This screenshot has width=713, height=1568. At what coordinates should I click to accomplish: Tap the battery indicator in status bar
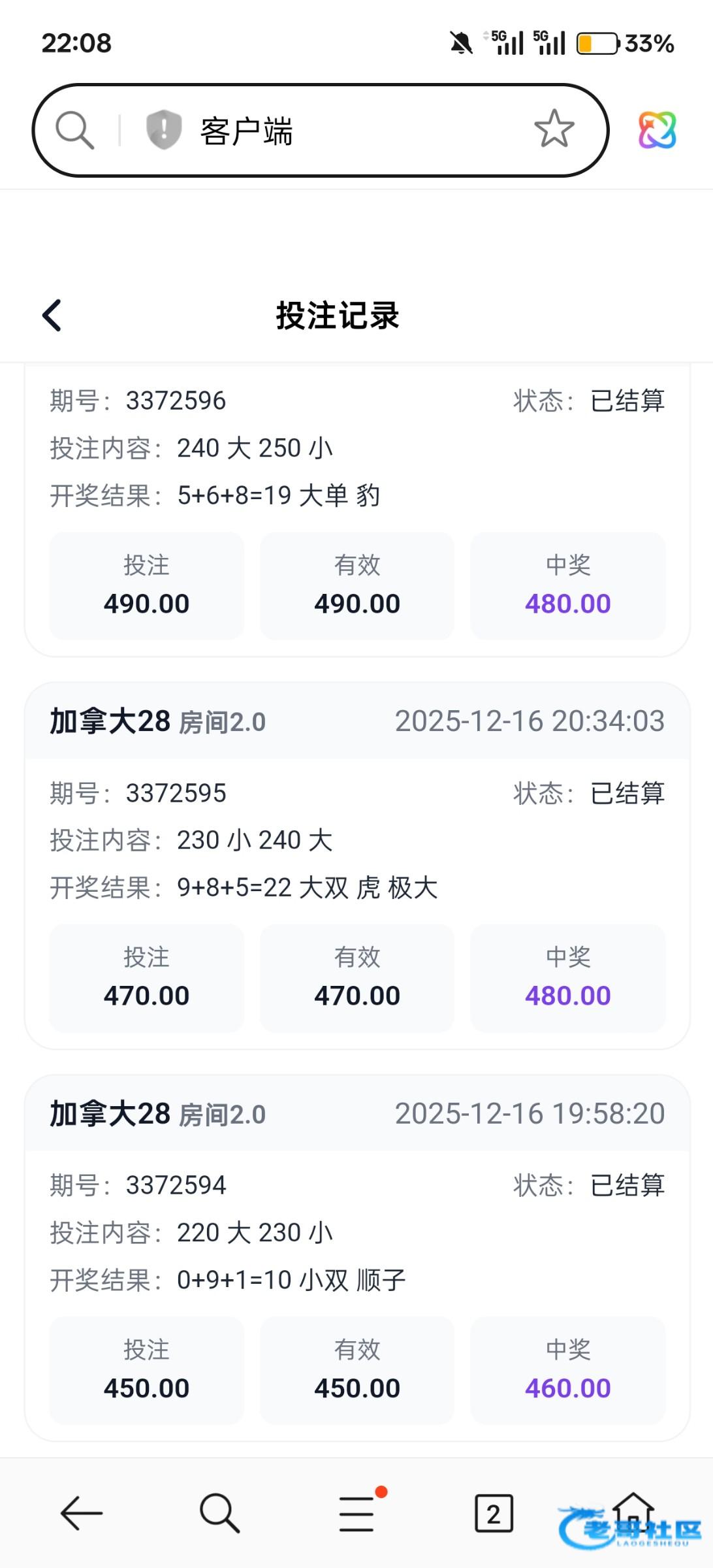pos(597,44)
